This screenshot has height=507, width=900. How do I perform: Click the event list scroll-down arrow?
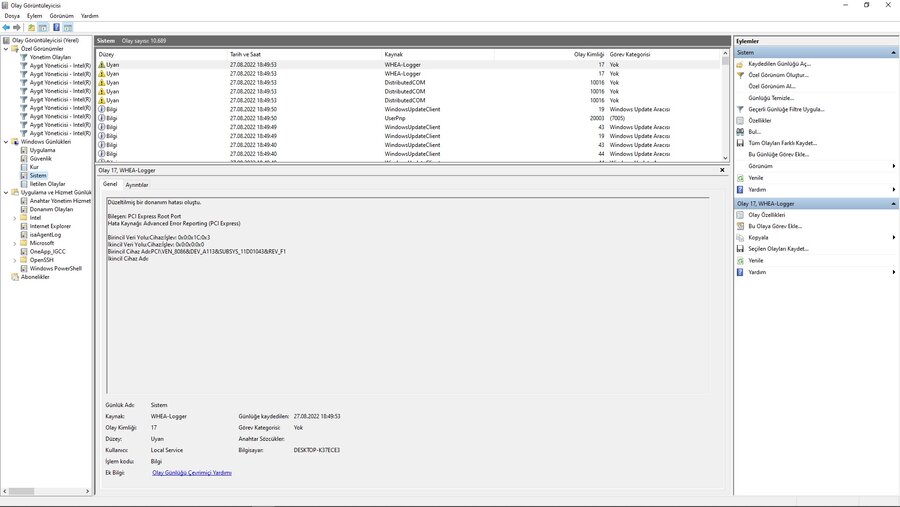(725, 158)
